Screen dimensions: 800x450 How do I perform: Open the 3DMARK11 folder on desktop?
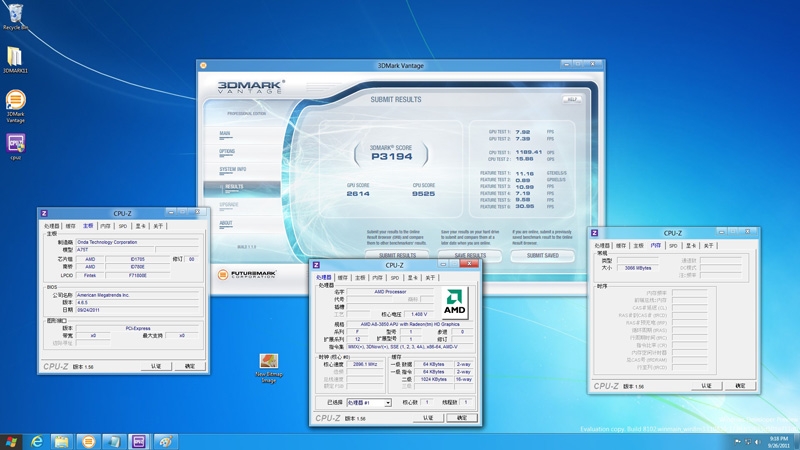(14, 56)
